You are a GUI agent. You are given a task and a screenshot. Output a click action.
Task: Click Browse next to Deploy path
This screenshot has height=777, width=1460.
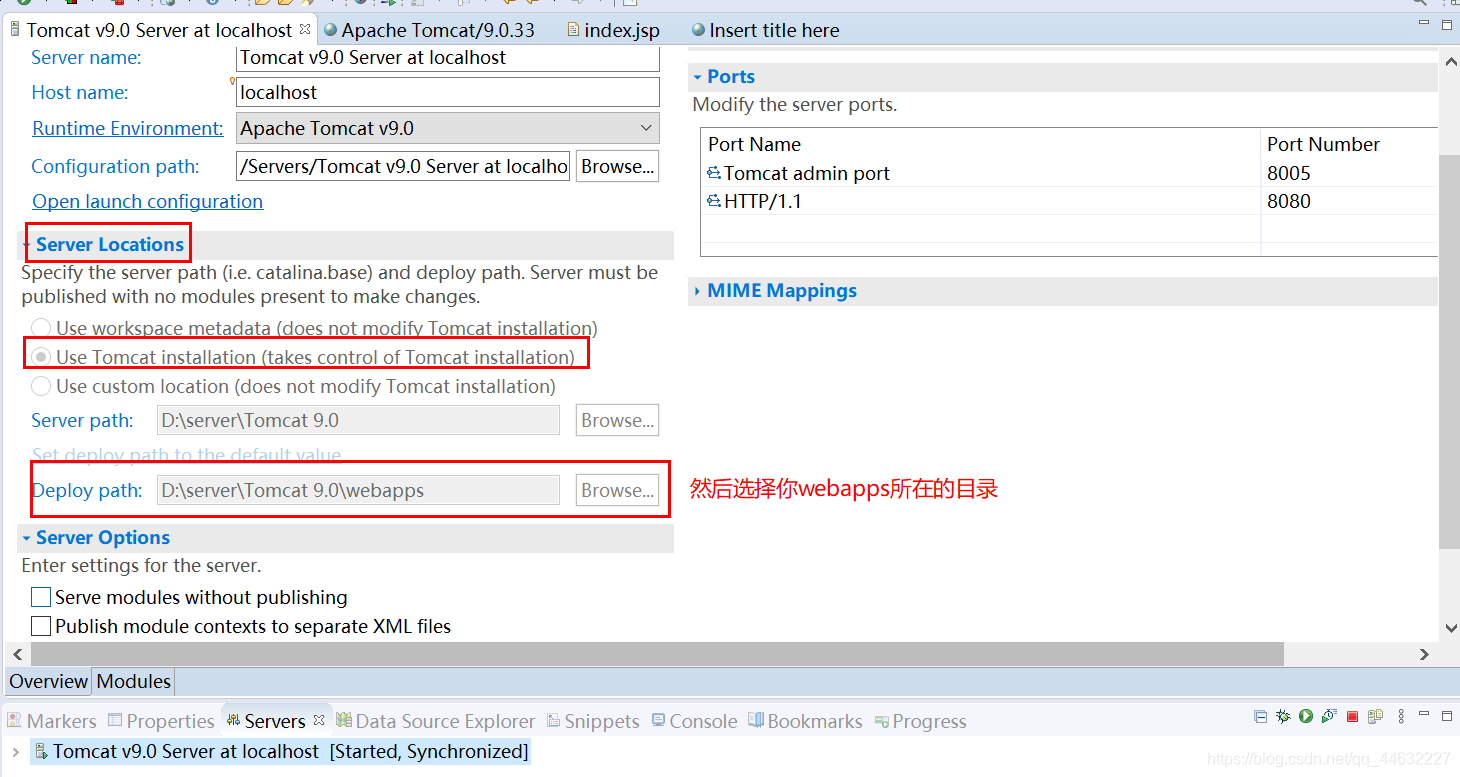tap(618, 490)
